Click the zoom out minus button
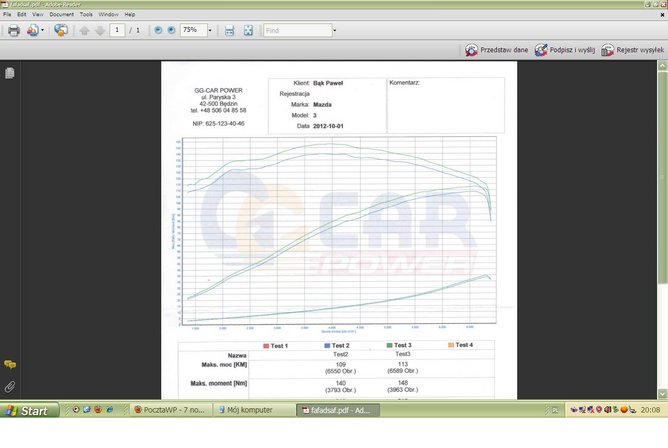The width and height of the screenshot is (668, 448). [158, 30]
